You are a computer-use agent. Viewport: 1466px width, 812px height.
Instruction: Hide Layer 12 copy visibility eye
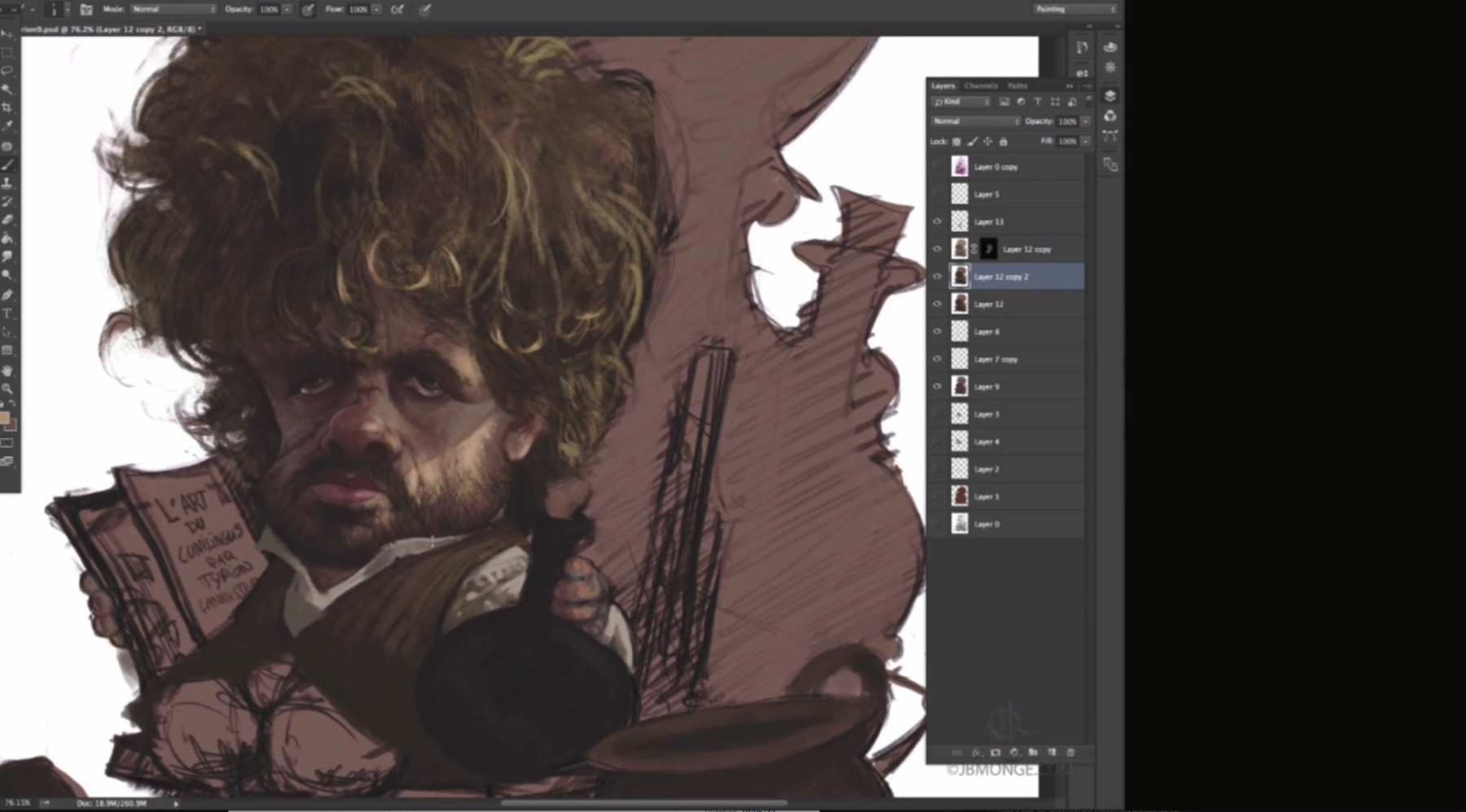pyautogui.click(x=937, y=249)
